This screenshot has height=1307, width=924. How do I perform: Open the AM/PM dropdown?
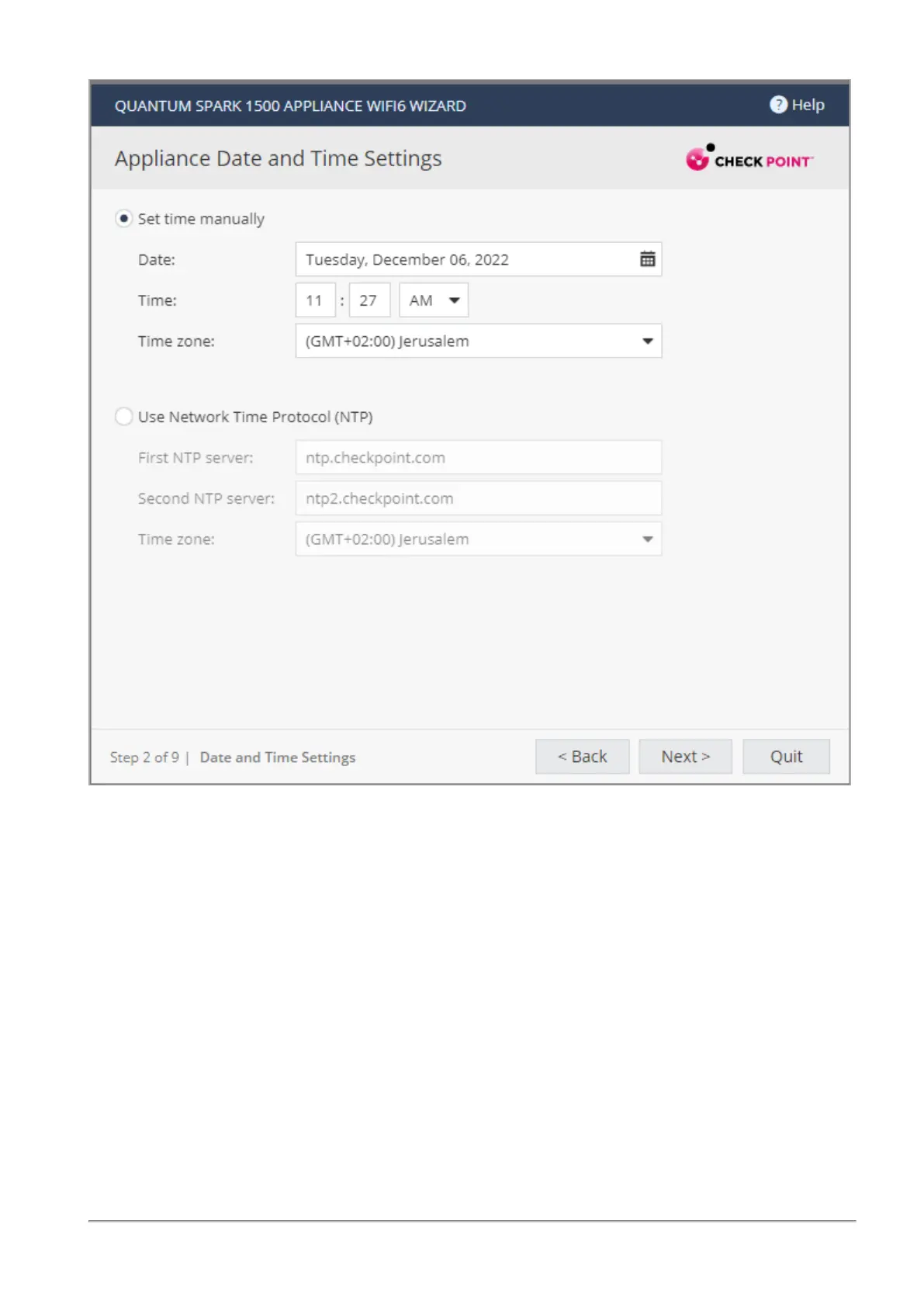(x=434, y=300)
